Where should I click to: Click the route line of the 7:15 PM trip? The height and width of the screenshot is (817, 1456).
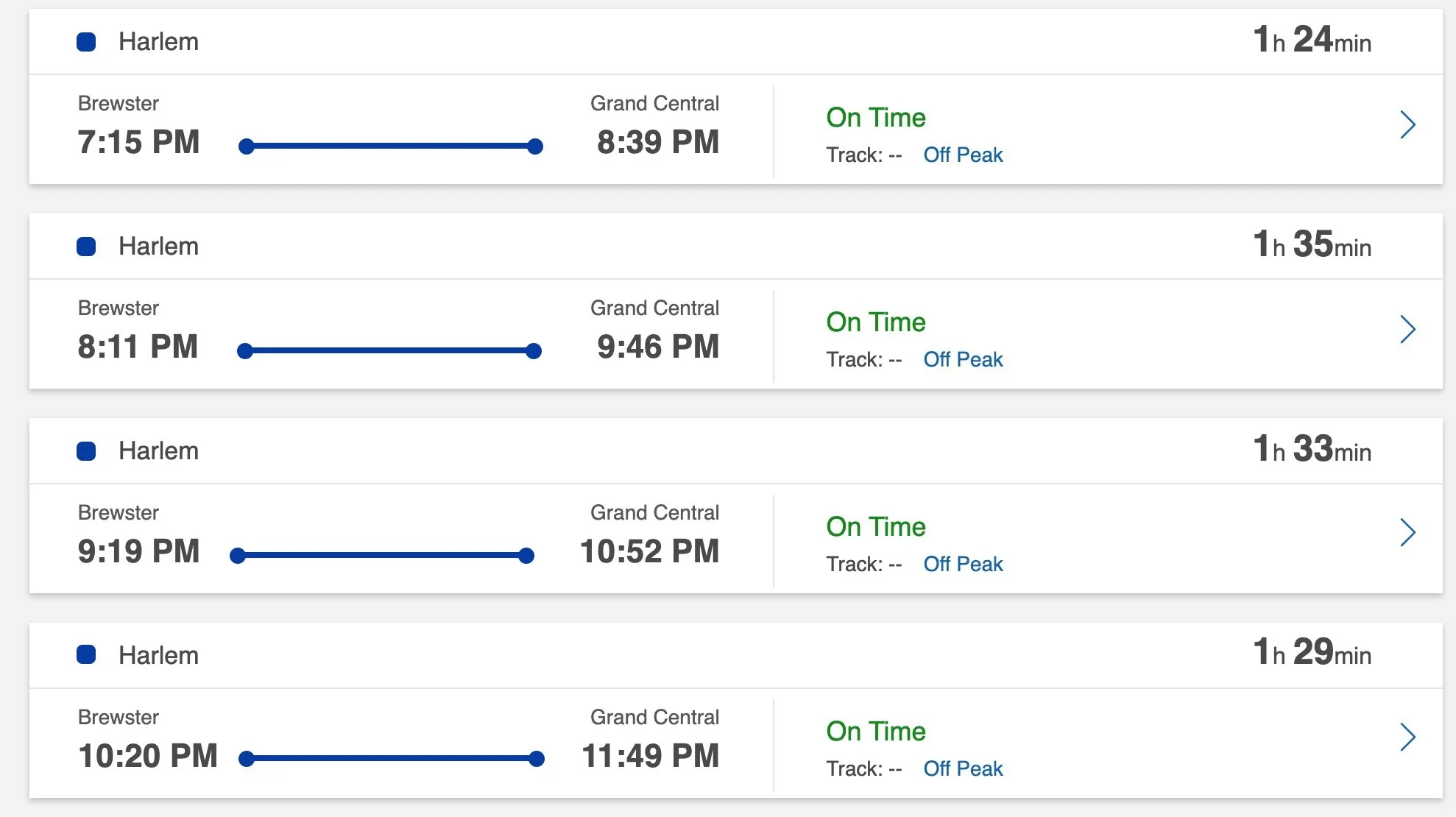391,146
